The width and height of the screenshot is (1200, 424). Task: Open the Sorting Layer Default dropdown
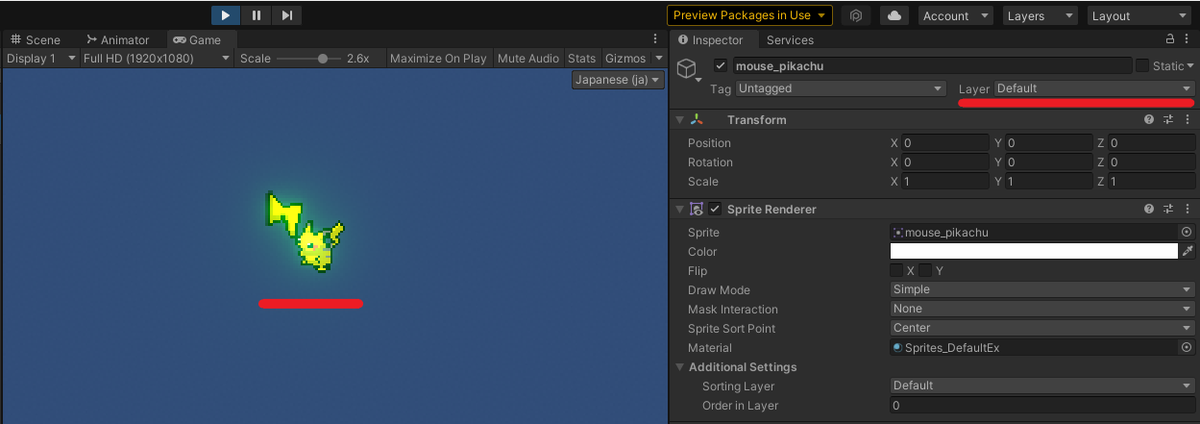1042,386
